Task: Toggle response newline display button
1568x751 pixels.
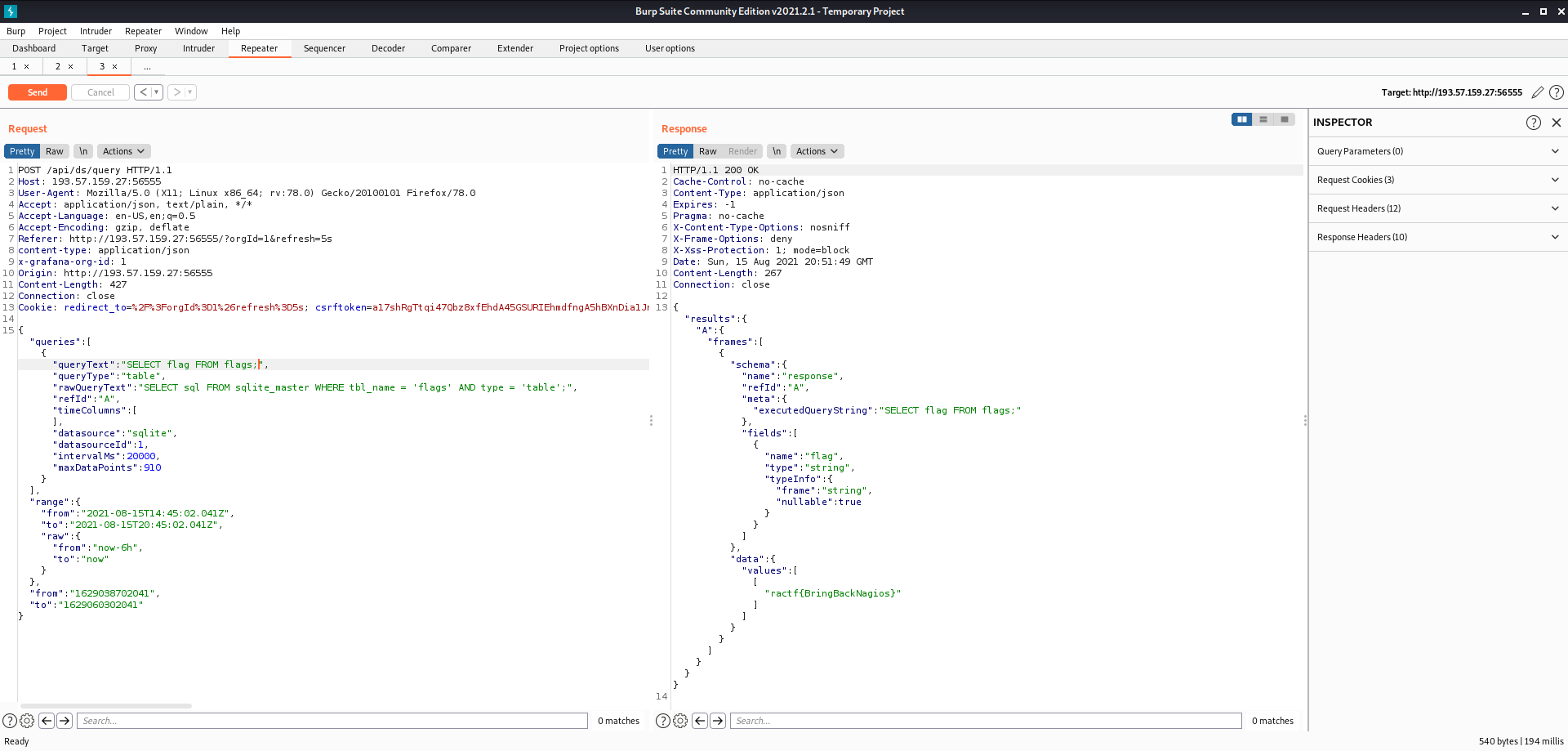Action: click(x=777, y=151)
